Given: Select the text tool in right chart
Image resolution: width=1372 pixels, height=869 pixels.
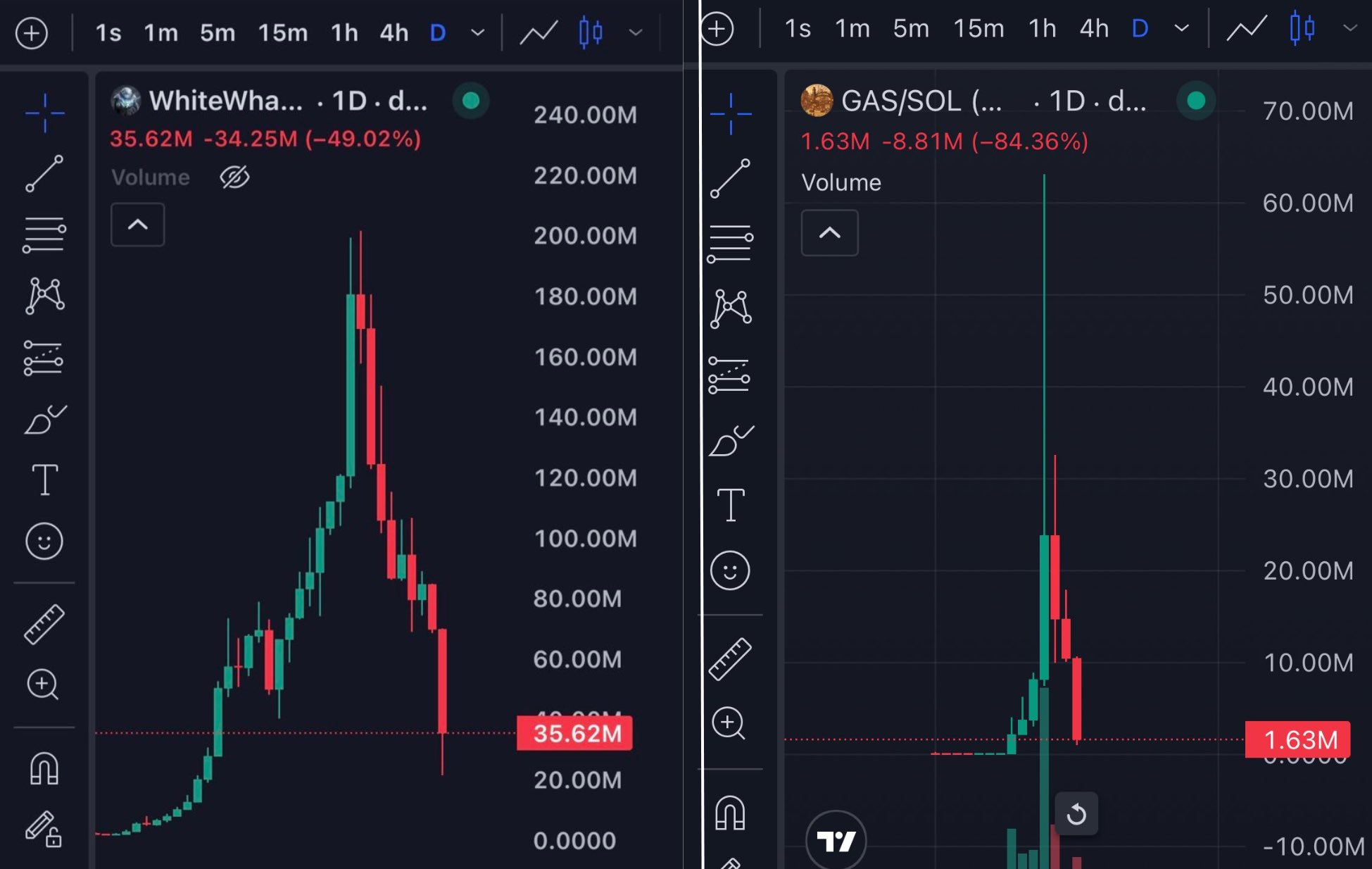Looking at the screenshot, I should click(730, 504).
